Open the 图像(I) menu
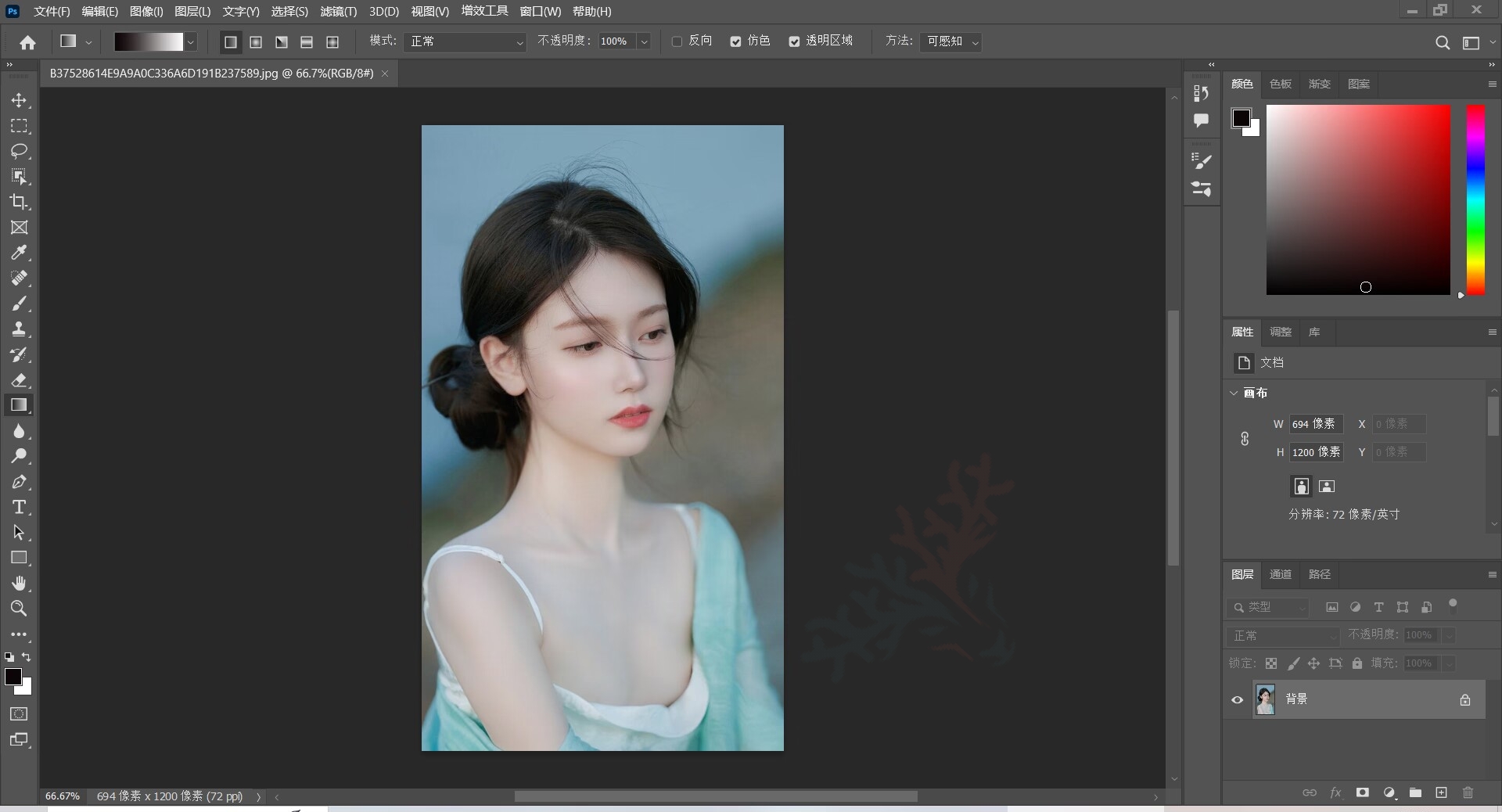 (x=146, y=11)
